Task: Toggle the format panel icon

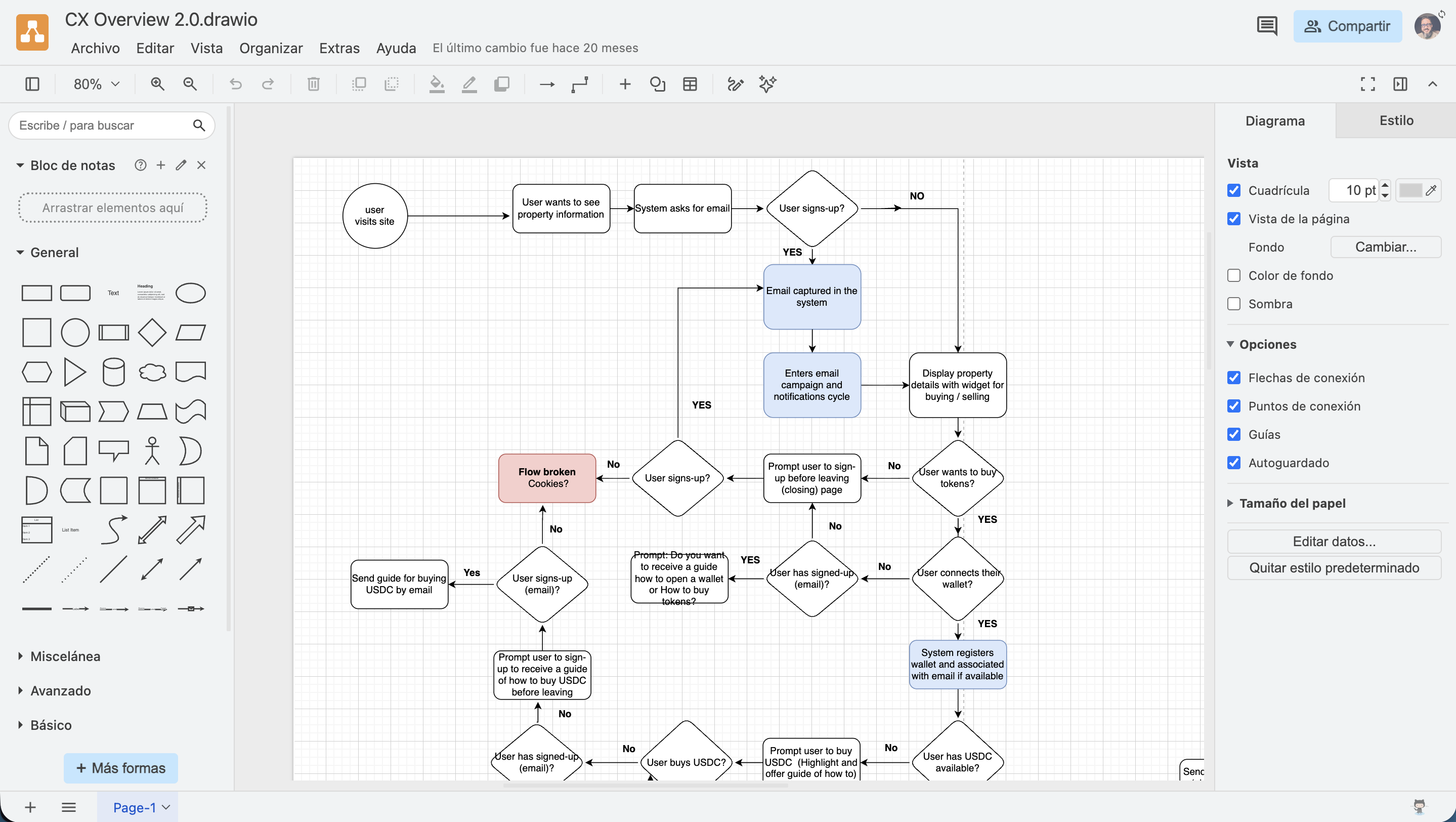Action: [x=1400, y=84]
